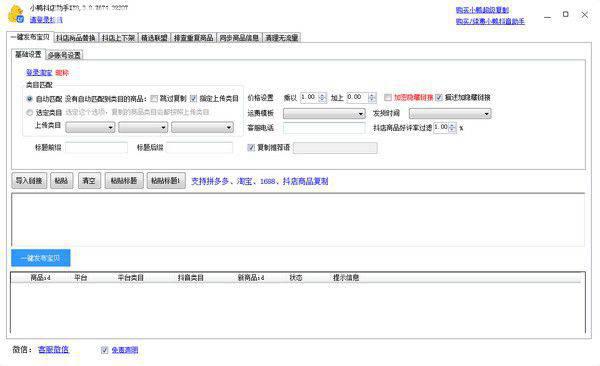This screenshot has width=600, height=366.
Task: Adjust the 乘以 price multiplier stepper arrows
Action: (322, 97)
